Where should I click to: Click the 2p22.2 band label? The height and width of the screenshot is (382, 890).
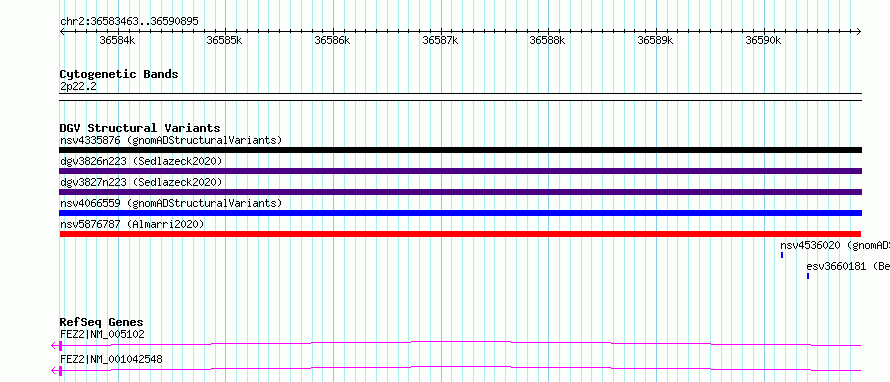click(78, 86)
